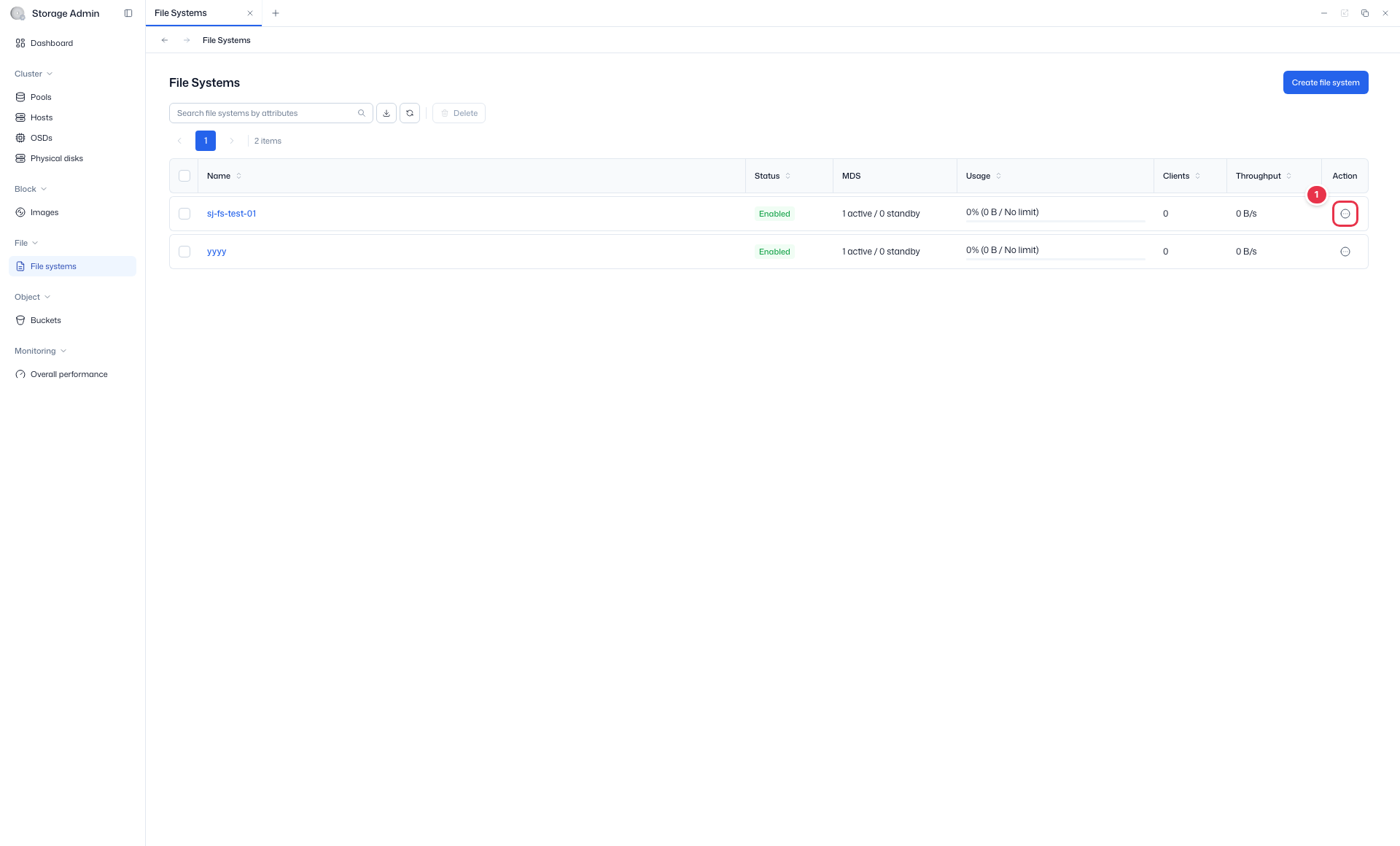Go to Pools in sidebar

pos(34,97)
